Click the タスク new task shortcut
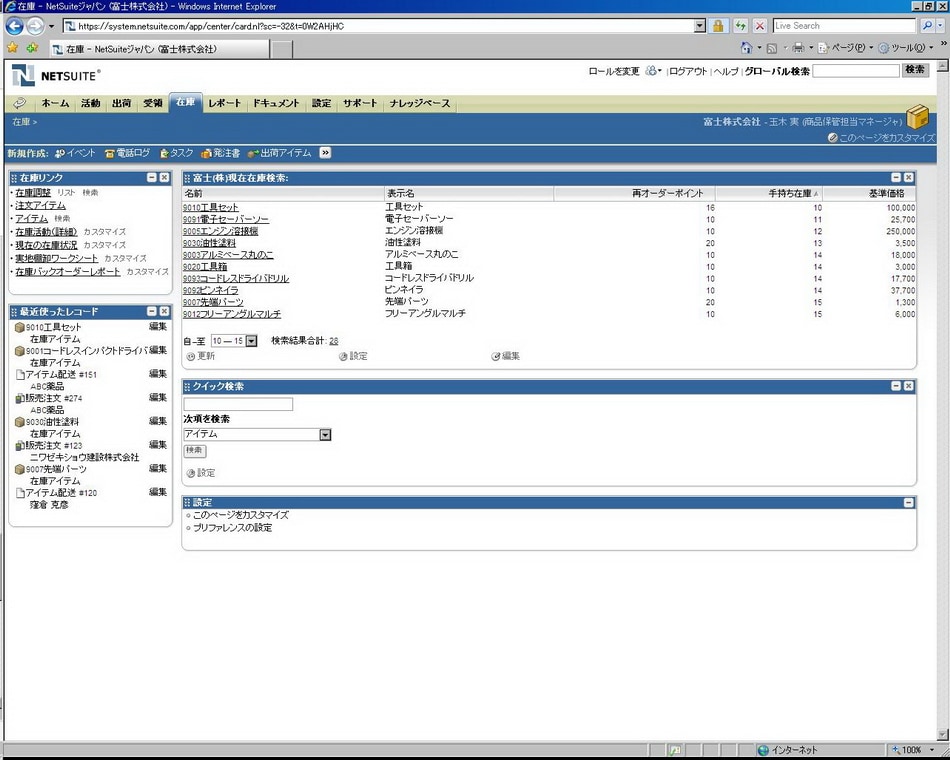The image size is (950, 760). 176,153
